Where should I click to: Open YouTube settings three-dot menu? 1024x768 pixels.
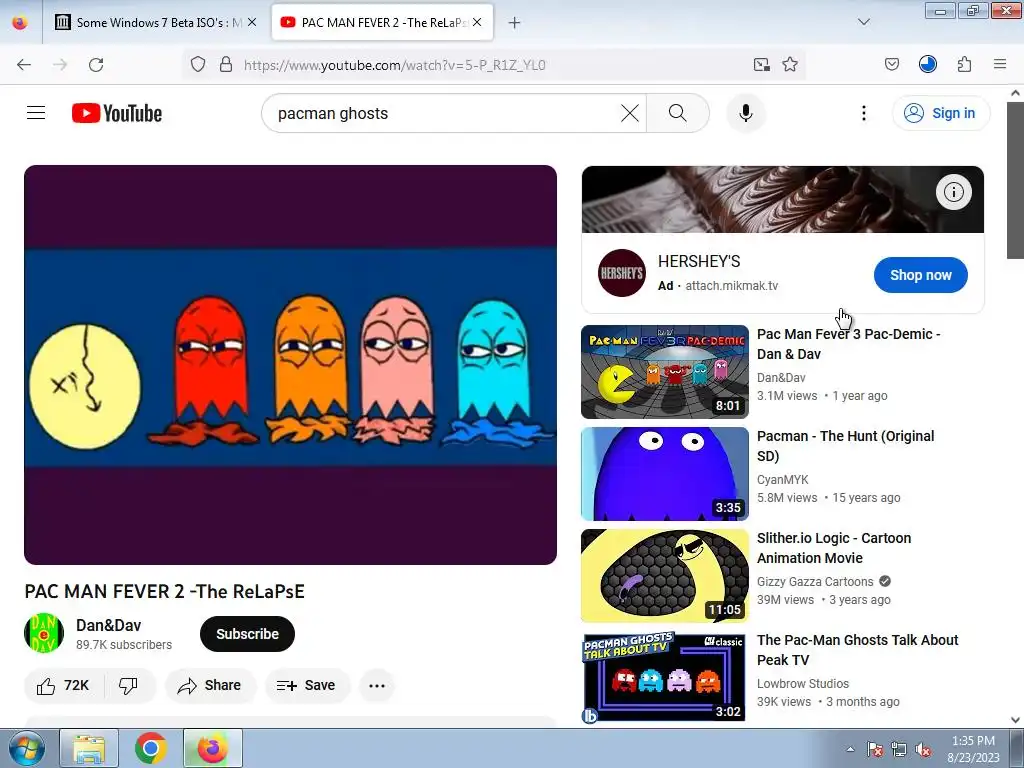pyautogui.click(x=864, y=113)
